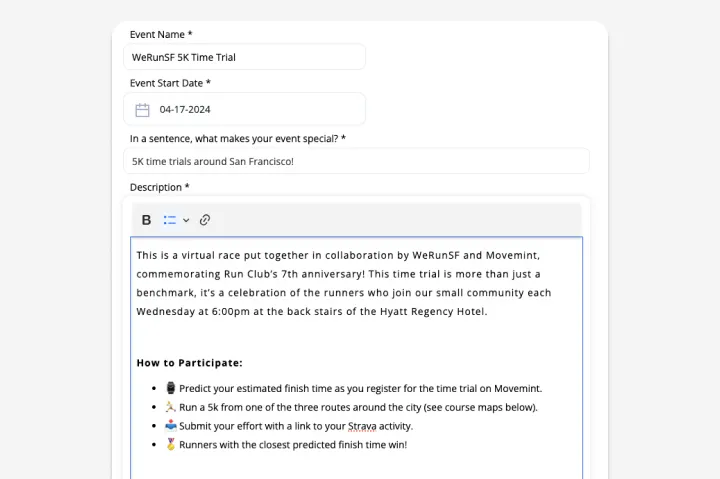Insert a hyperlink using the link icon
720x479 pixels.
pos(205,220)
